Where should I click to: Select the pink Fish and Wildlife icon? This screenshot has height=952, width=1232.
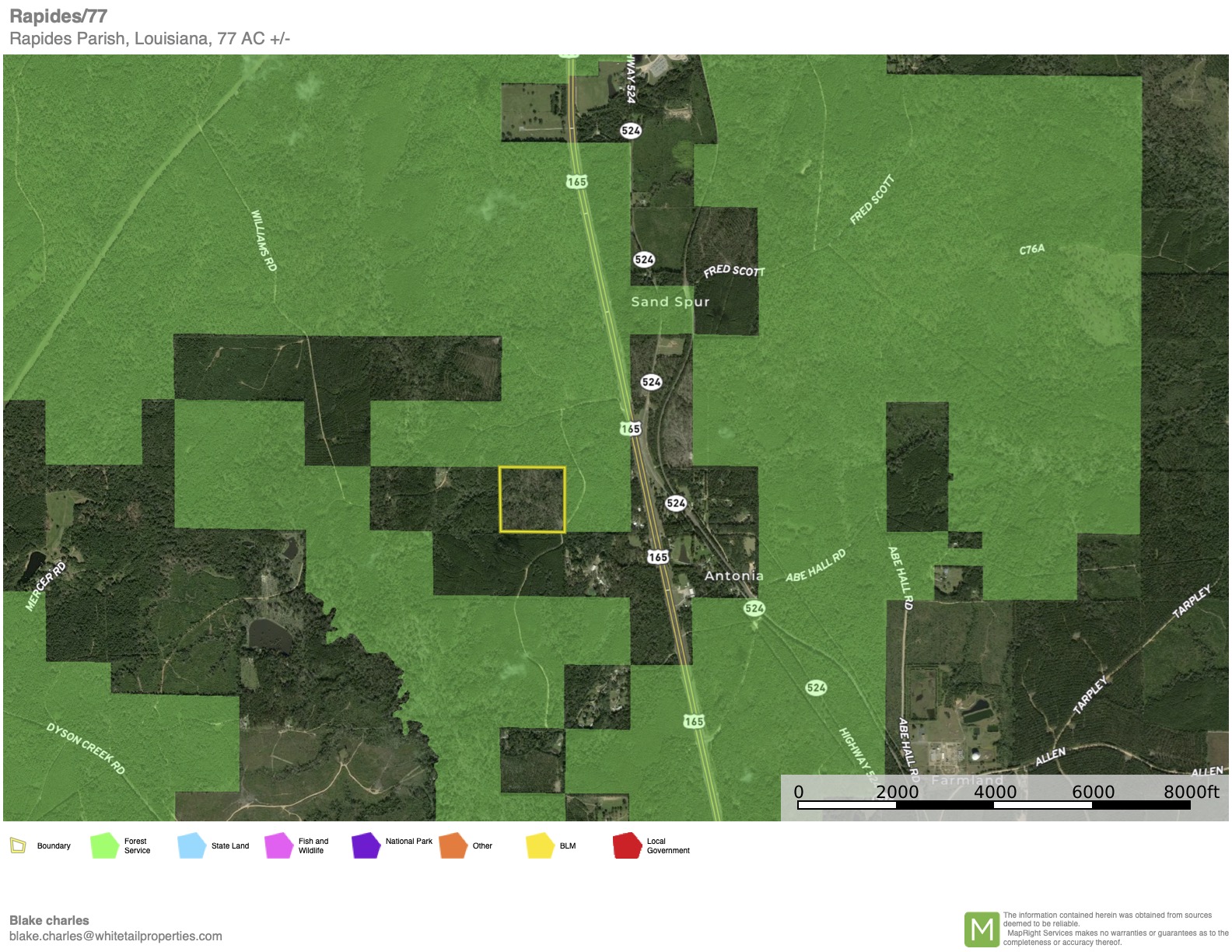coord(278,845)
